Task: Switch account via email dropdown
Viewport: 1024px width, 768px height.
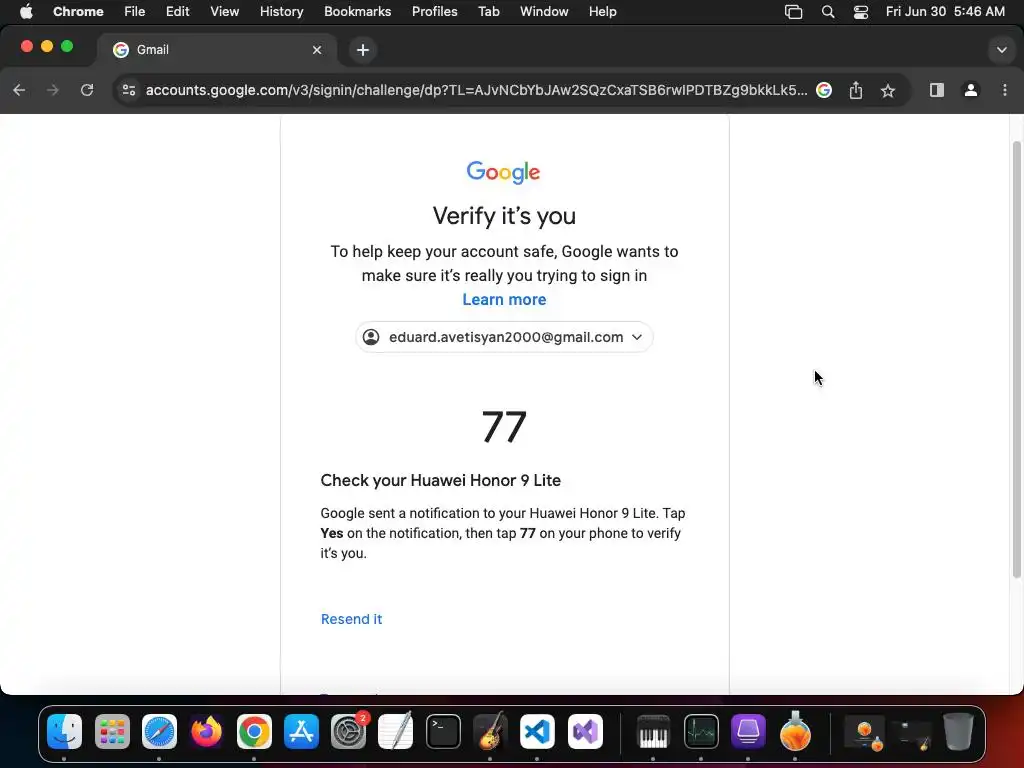Action: 504,337
